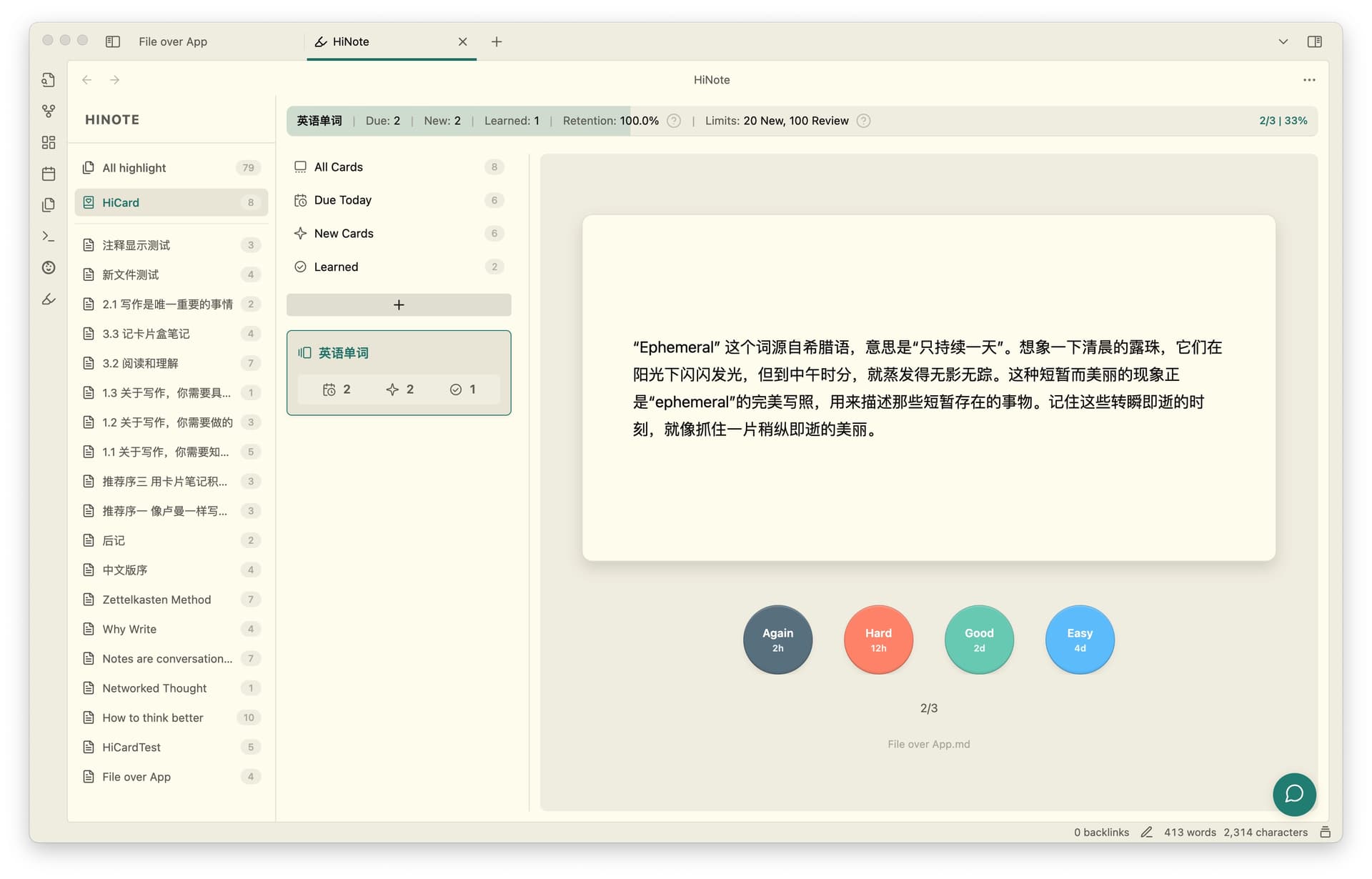Click the smiley face ribbon icon
The height and width of the screenshot is (879, 1372).
(x=49, y=267)
